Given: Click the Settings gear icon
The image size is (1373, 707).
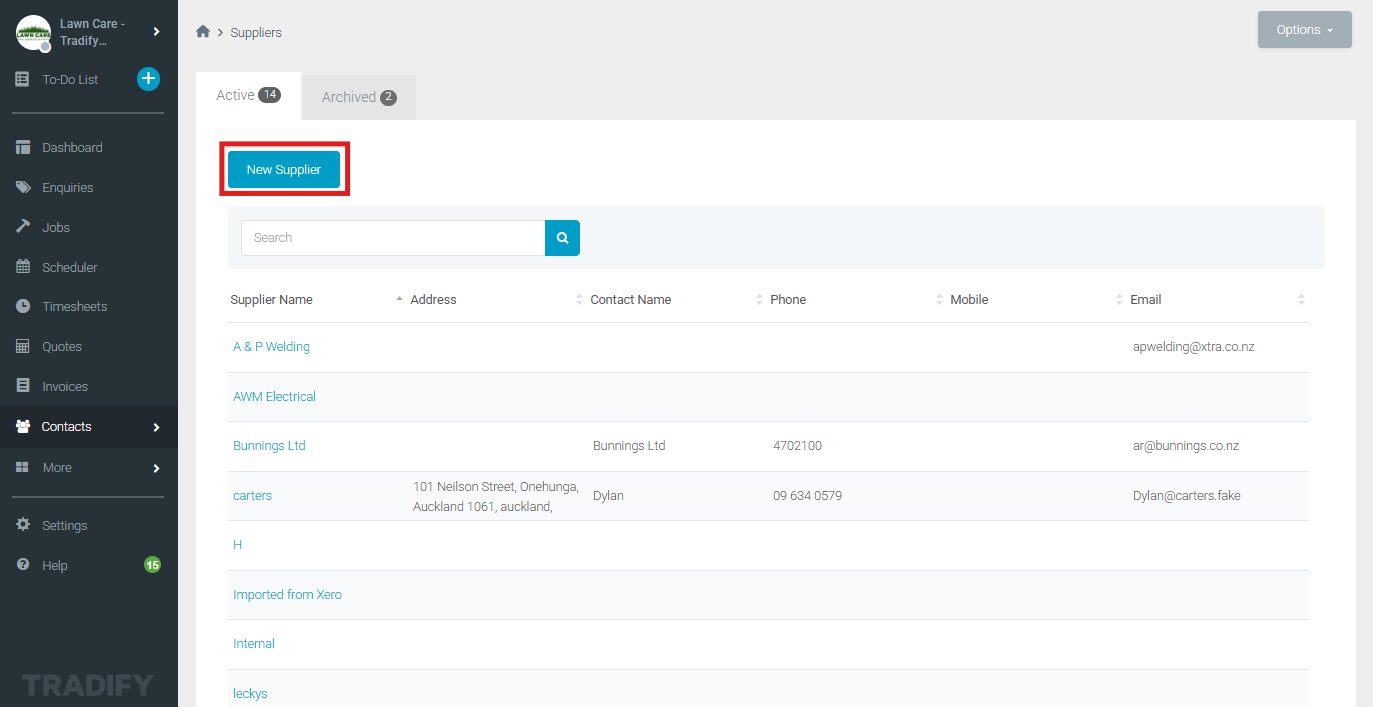Looking at the screenshot, I should tap(23, 525).
